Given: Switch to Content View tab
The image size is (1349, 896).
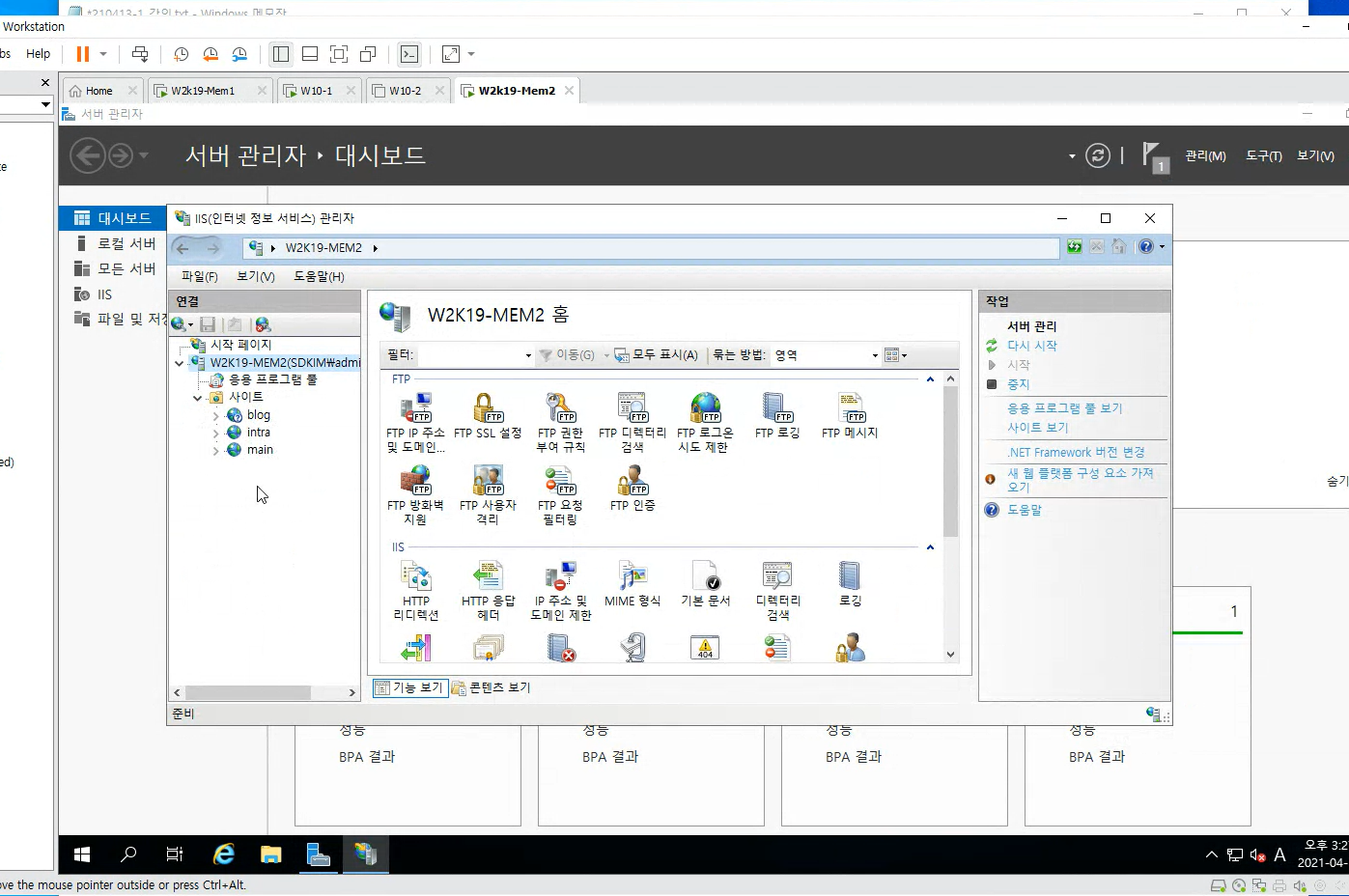Looking at the screenshot, I should click(491, 687).
